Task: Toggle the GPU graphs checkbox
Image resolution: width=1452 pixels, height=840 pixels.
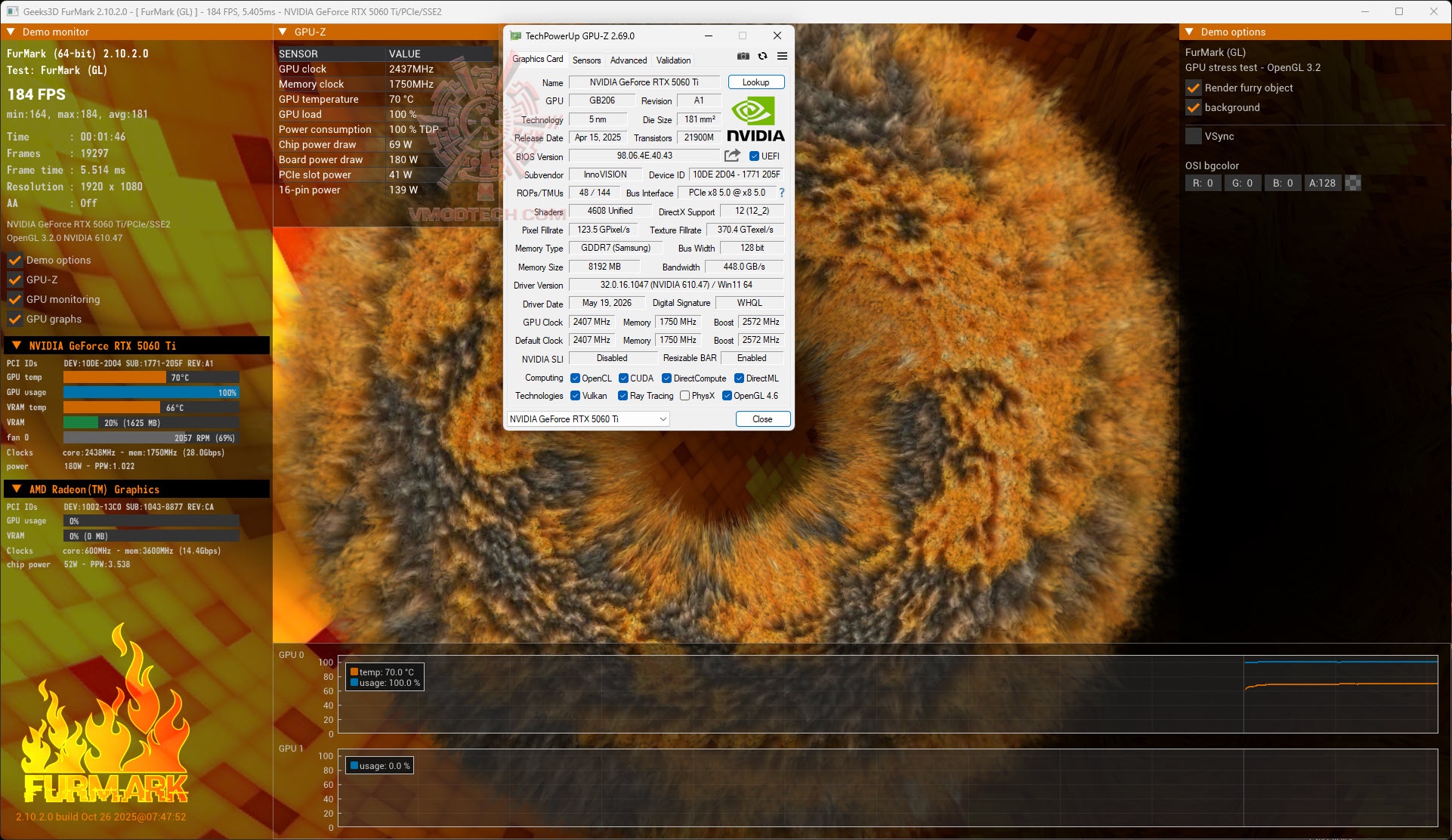Action: pyautogui.click(x=14, y=319)
